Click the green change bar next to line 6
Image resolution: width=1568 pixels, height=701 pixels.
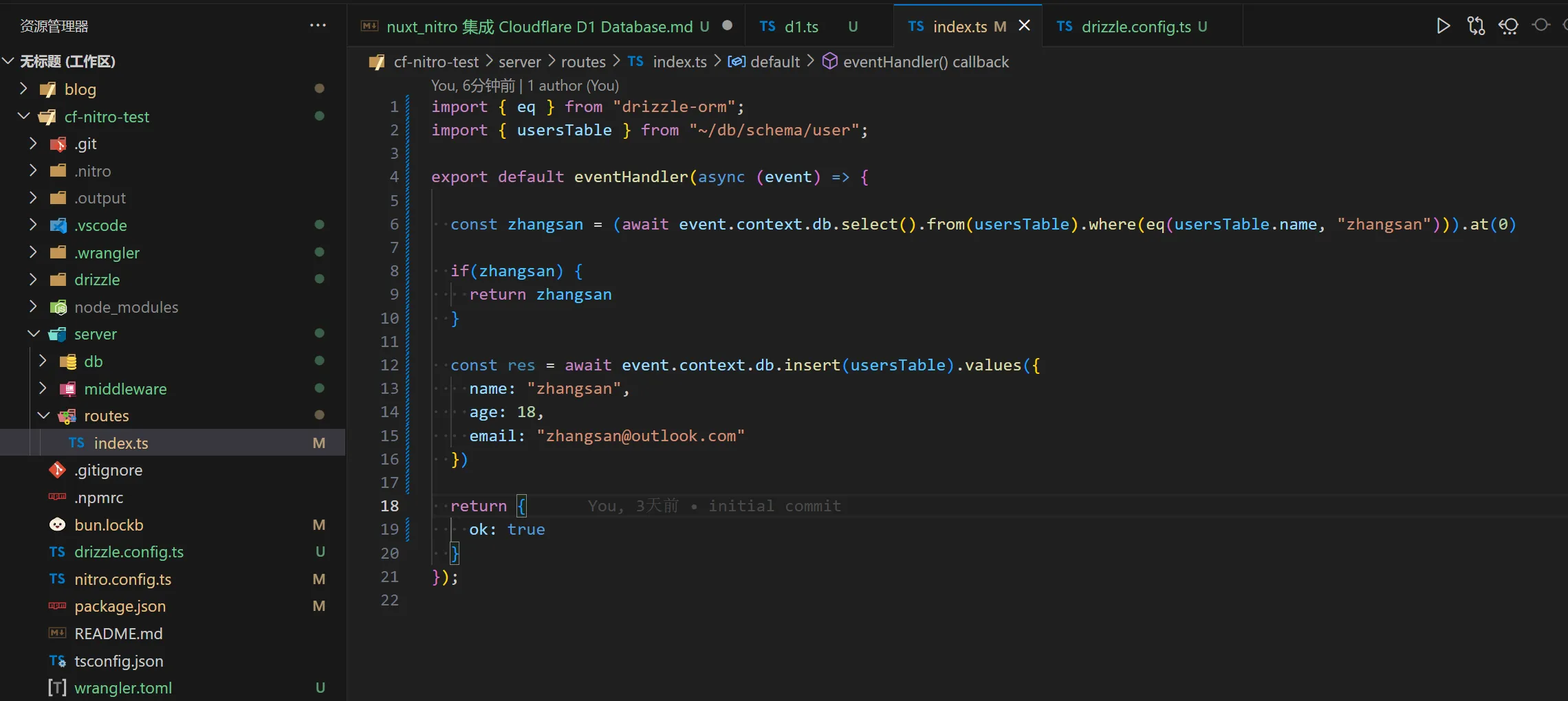pyautogui.click(x=411, y=224)
